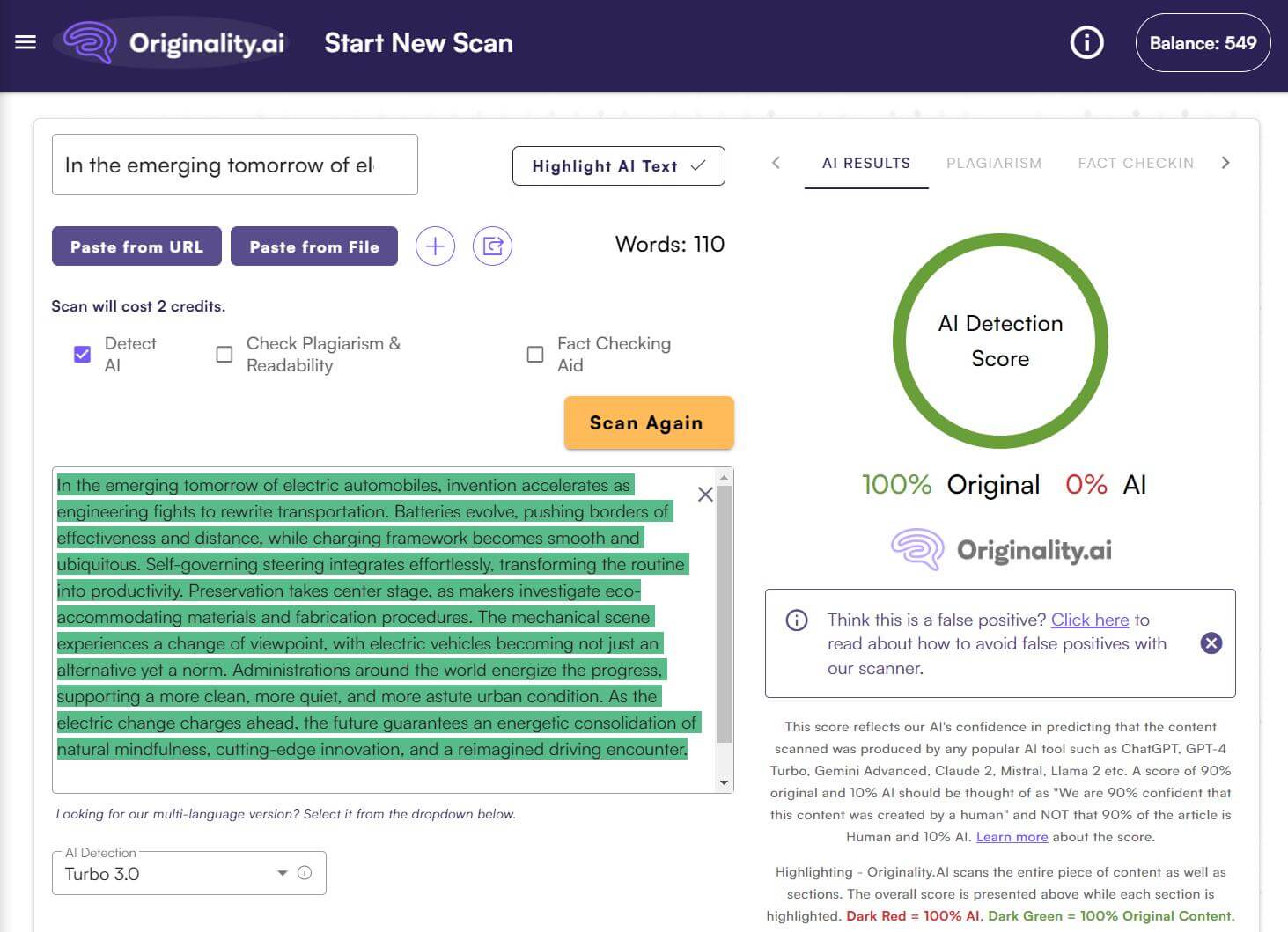This screenshot has height=932, width=1288.
Task: Click the share/export circle icon
Action: [x=492, y=246]
